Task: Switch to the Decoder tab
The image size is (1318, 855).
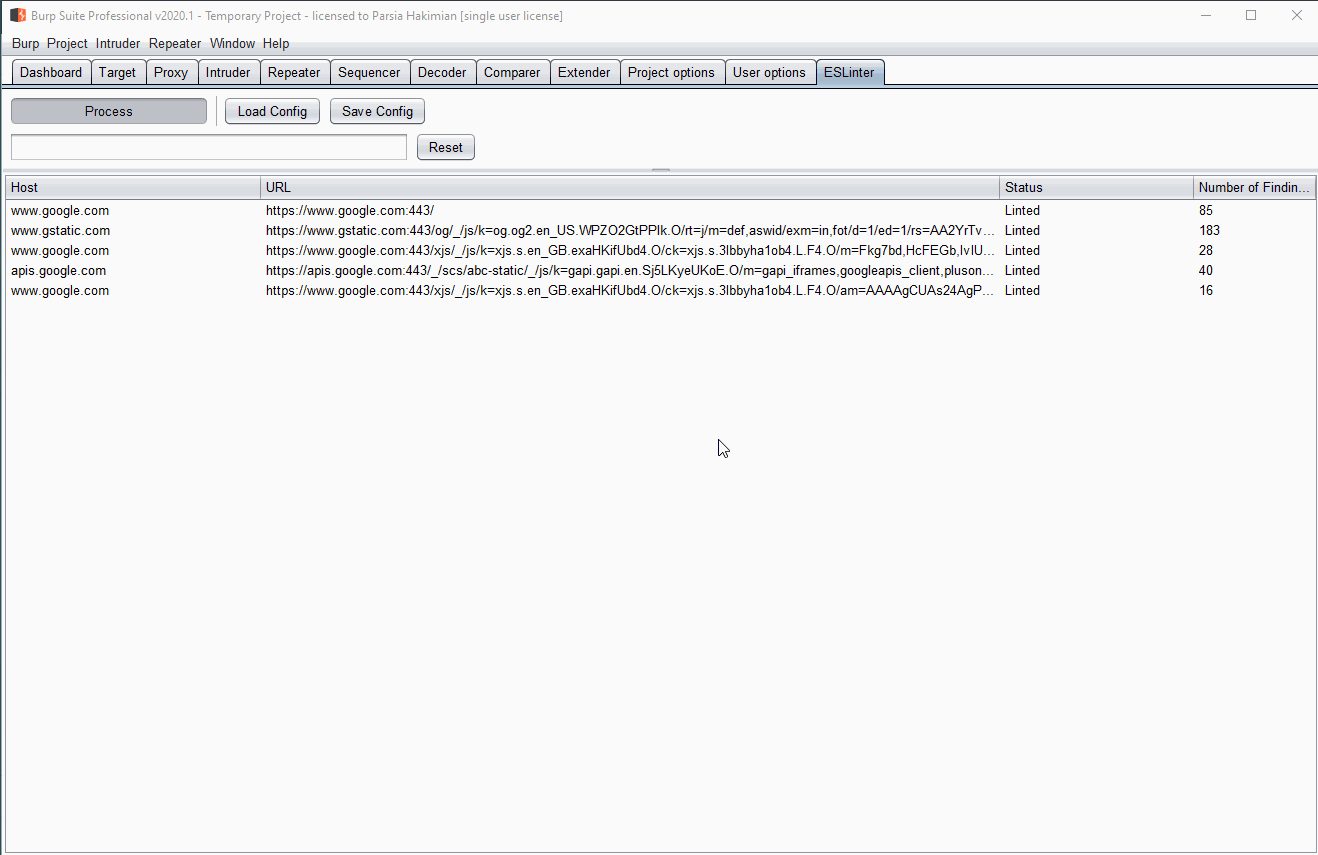Action: click(442, 72)
